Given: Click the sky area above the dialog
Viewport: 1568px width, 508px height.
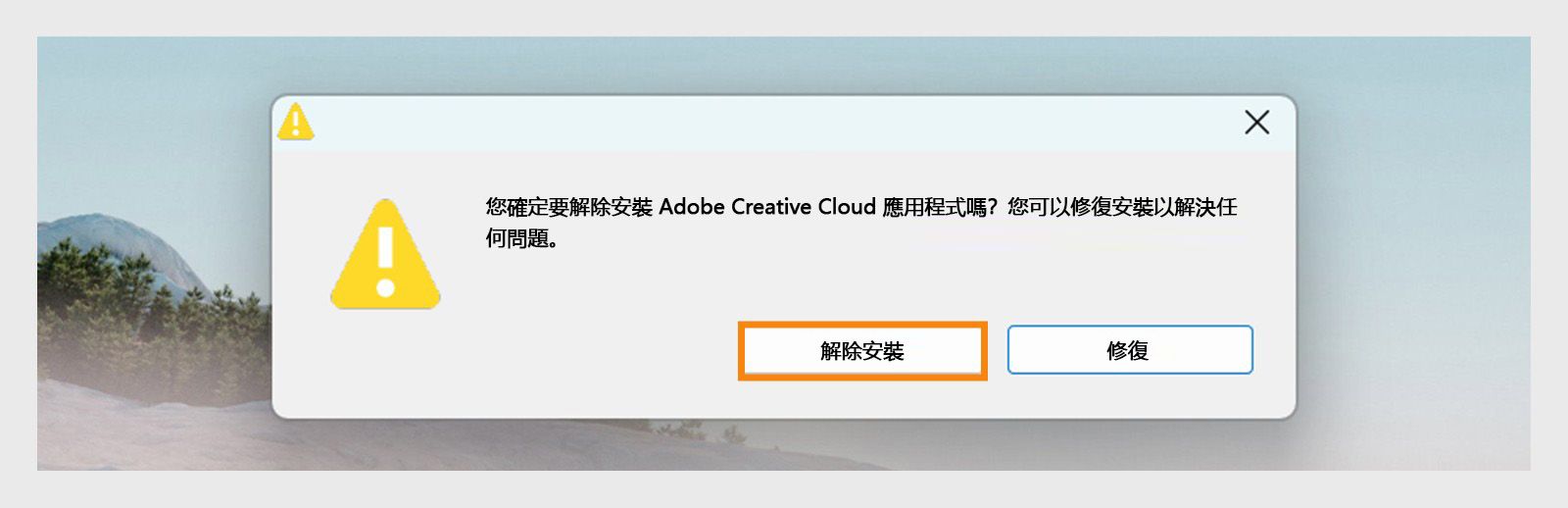Looking at the screenshot, I should [x=784, y=64].
